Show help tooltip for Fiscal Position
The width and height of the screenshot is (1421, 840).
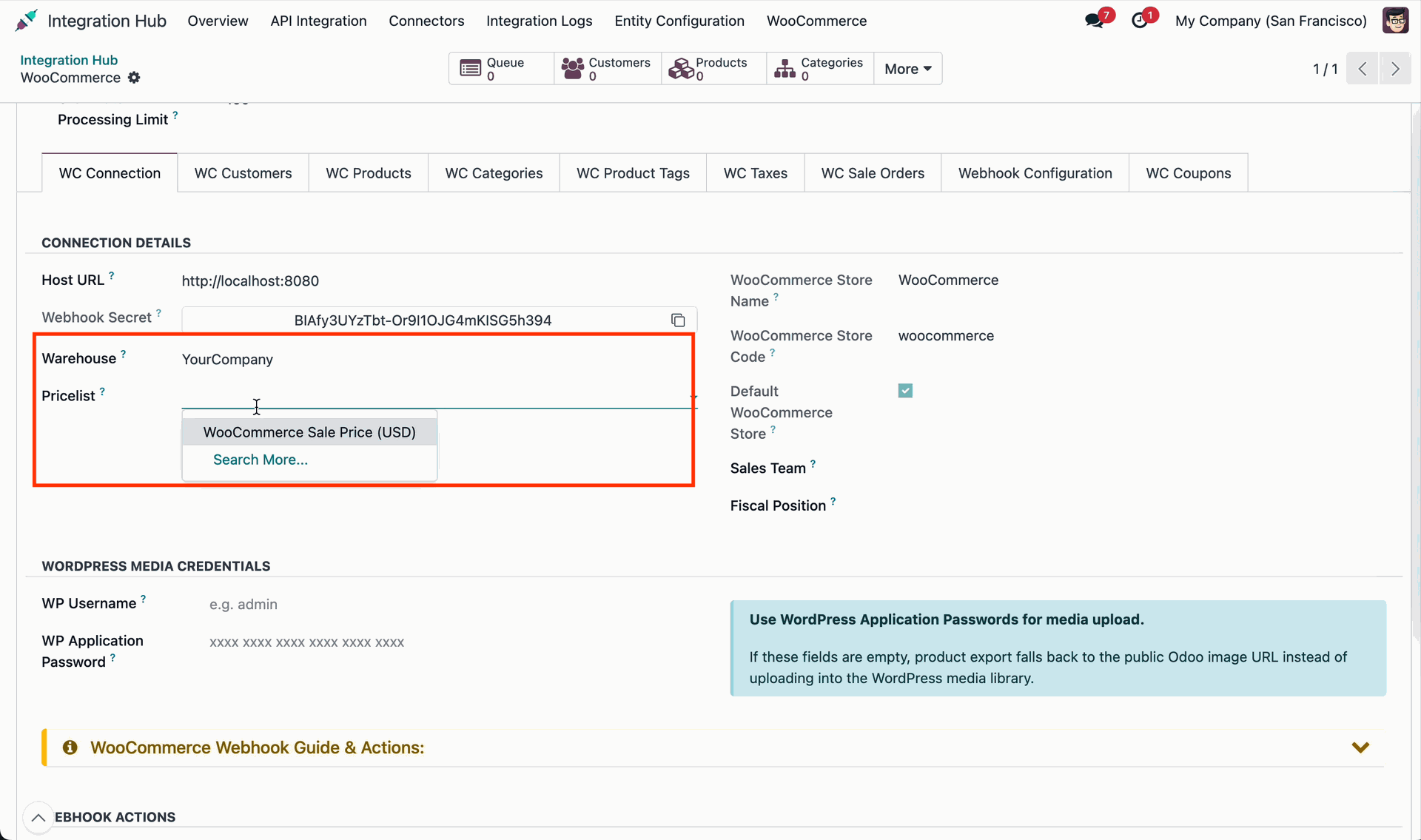coord(833,502)
